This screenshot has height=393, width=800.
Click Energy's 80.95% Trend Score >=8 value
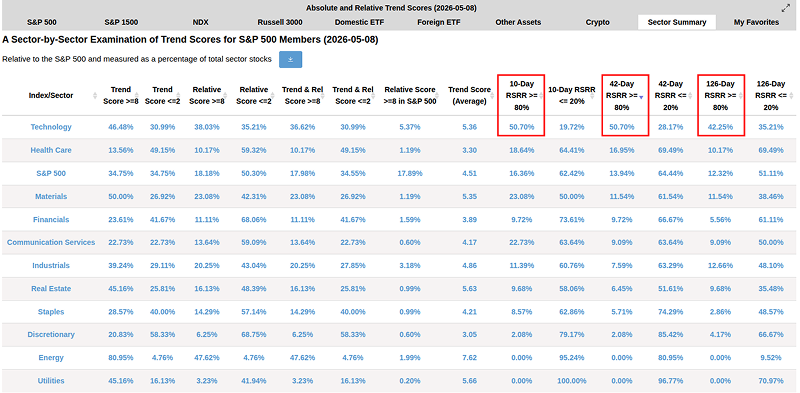coord(120,358)
